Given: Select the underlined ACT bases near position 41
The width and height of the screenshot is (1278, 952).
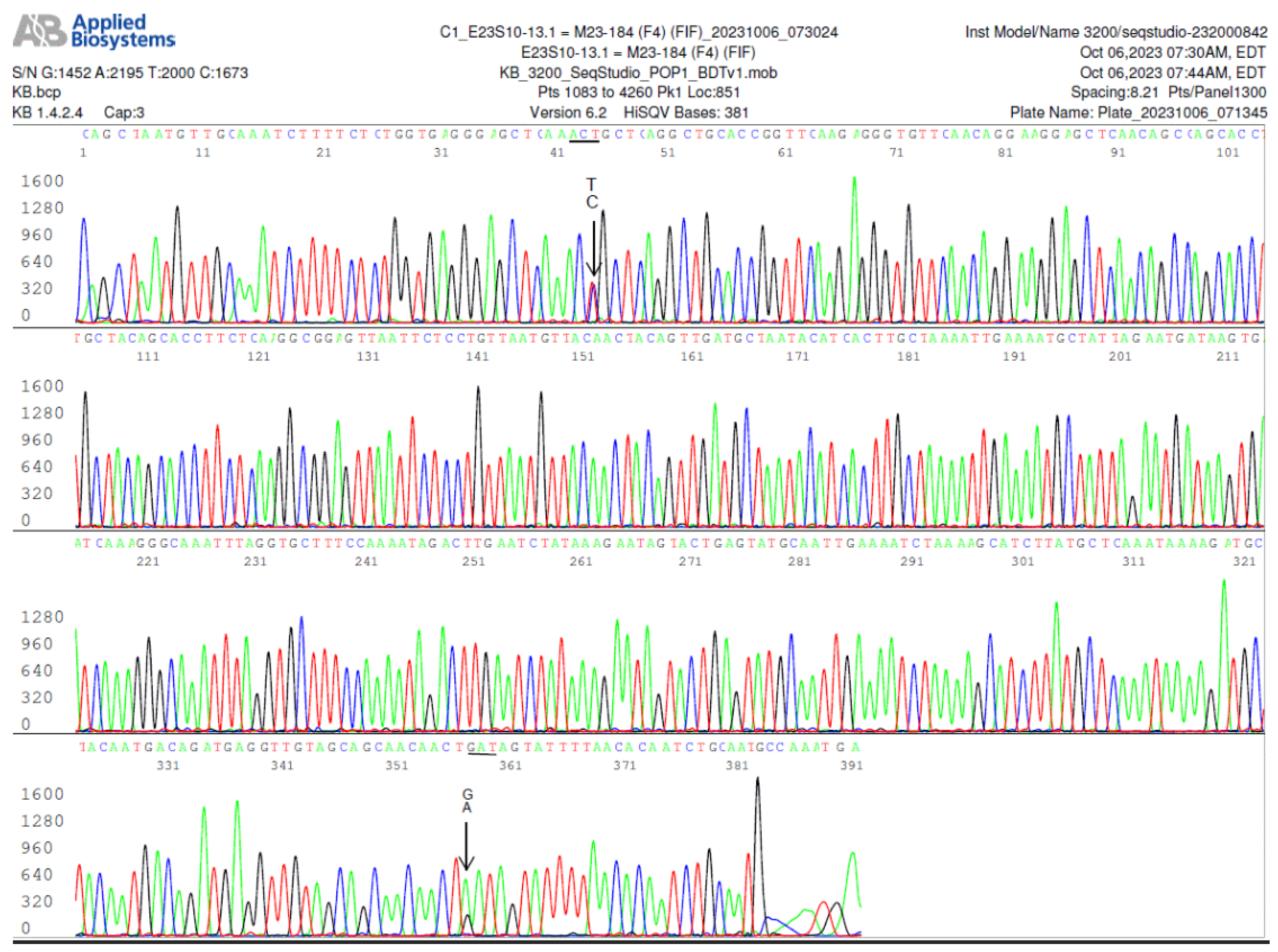Looking at the screenshot, I should (584, 135).
